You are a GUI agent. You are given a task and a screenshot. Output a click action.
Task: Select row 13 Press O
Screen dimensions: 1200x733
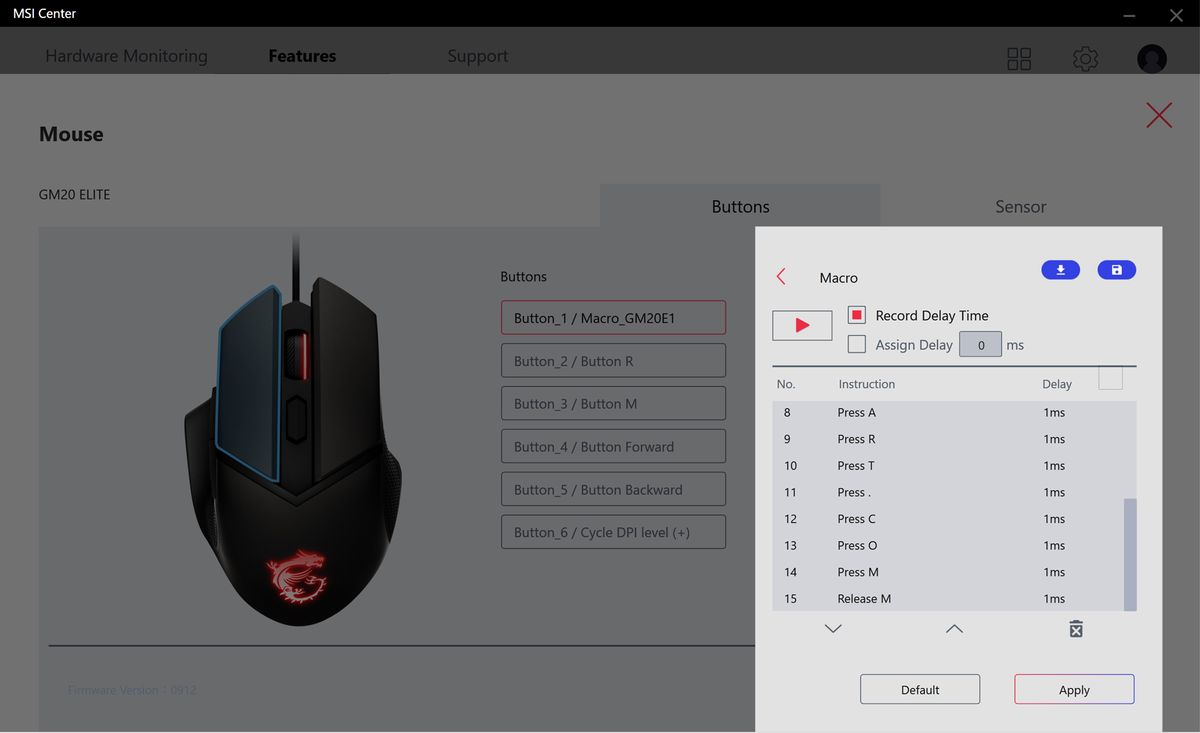pyautogui.click(x=948, y=546)
